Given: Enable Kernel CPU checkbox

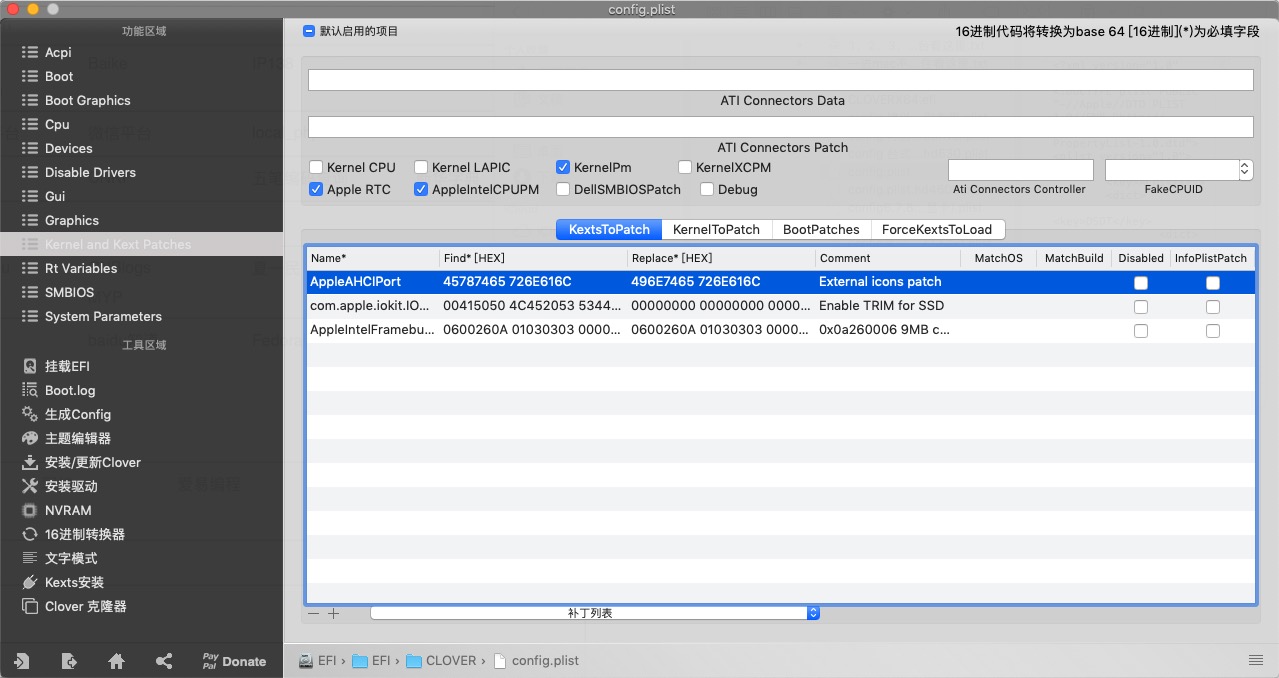Looking at the screenshot, I should 316,167.
